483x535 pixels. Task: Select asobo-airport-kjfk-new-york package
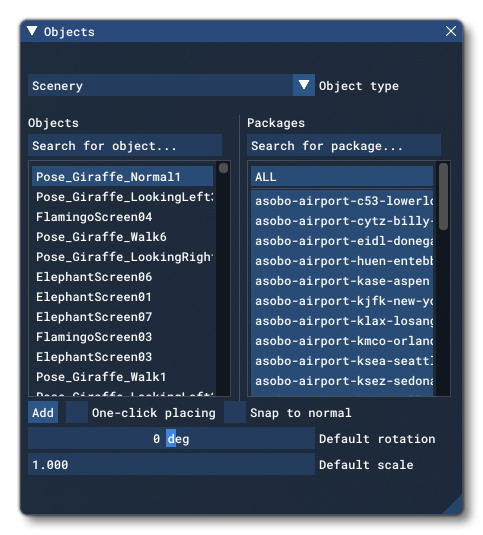click(x=342, y=301)
